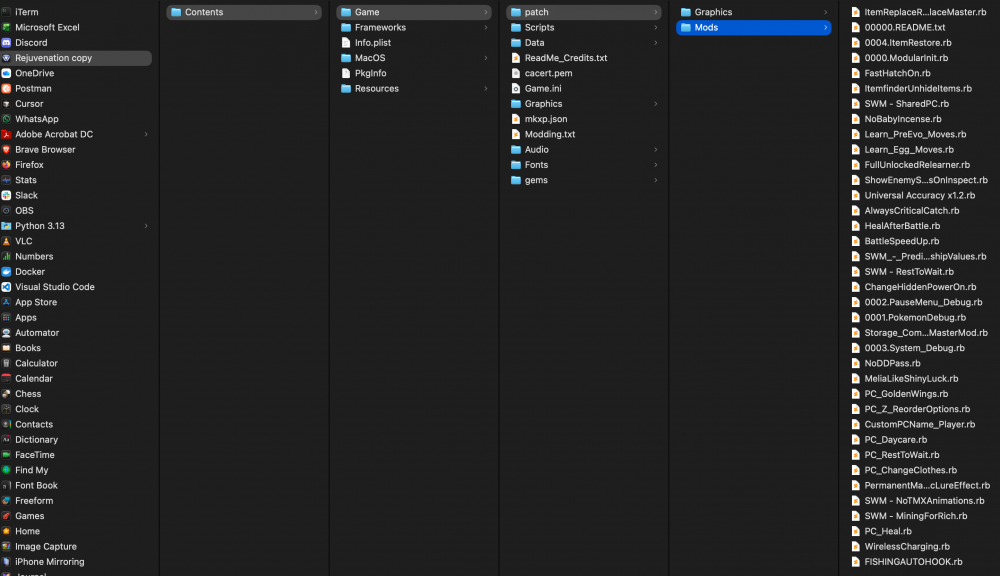This screenshot has height=576, width=1000.
Task: Click the OBS app icon
Action: (x=6, y=210)
